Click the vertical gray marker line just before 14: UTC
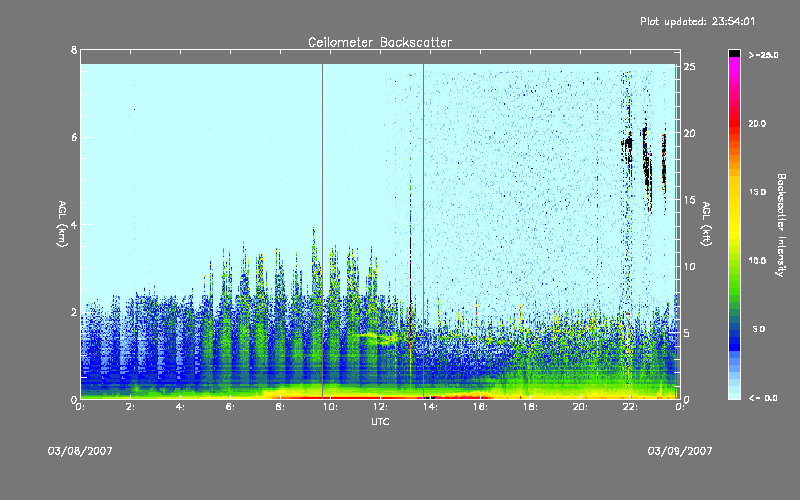The width and height of the screenshot is (800, 500). tap(423, 231)
